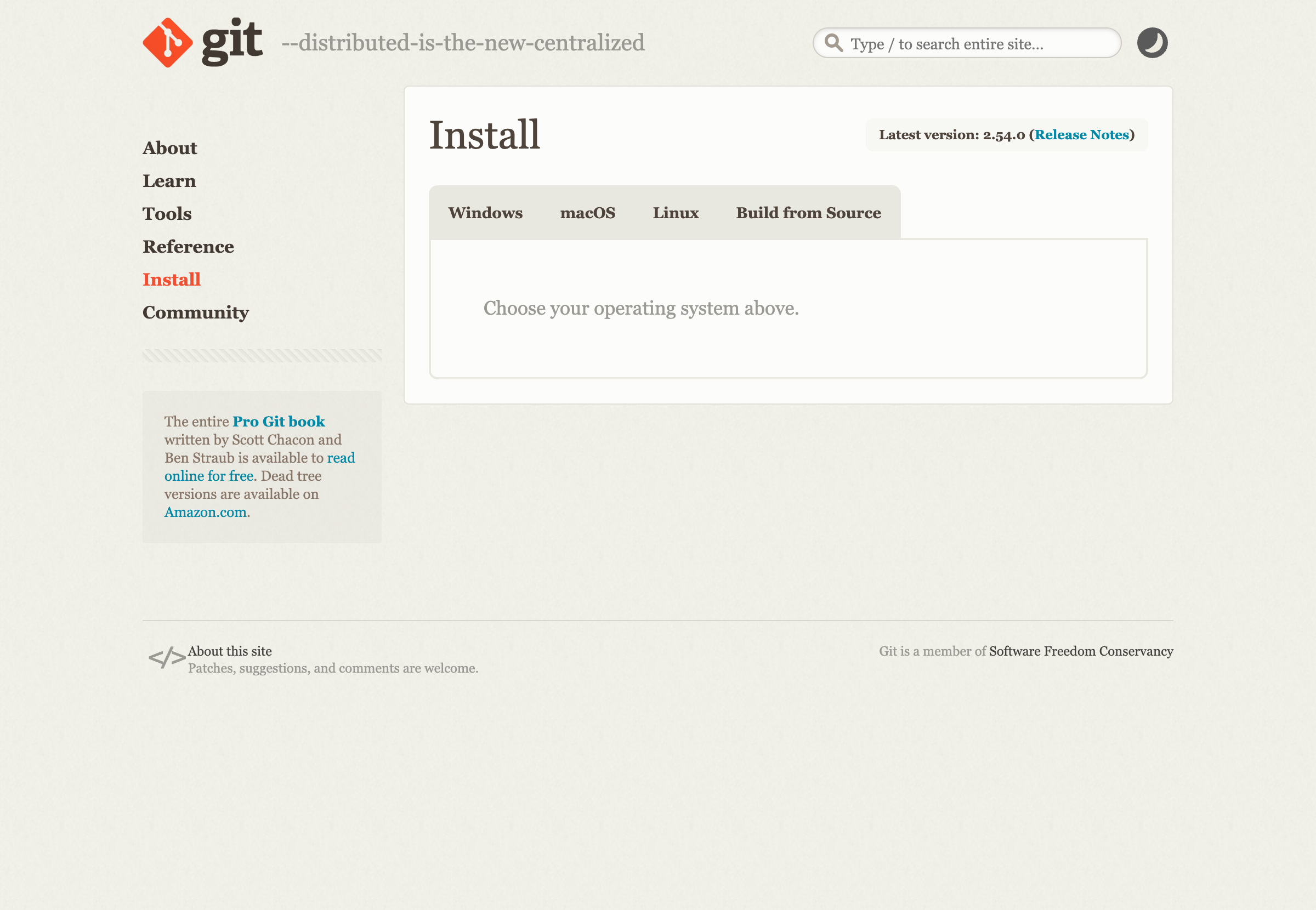Open the Learn sidebar page
Image resolution: width=1316 pixels, height=910 pixels.
point(169,181)
